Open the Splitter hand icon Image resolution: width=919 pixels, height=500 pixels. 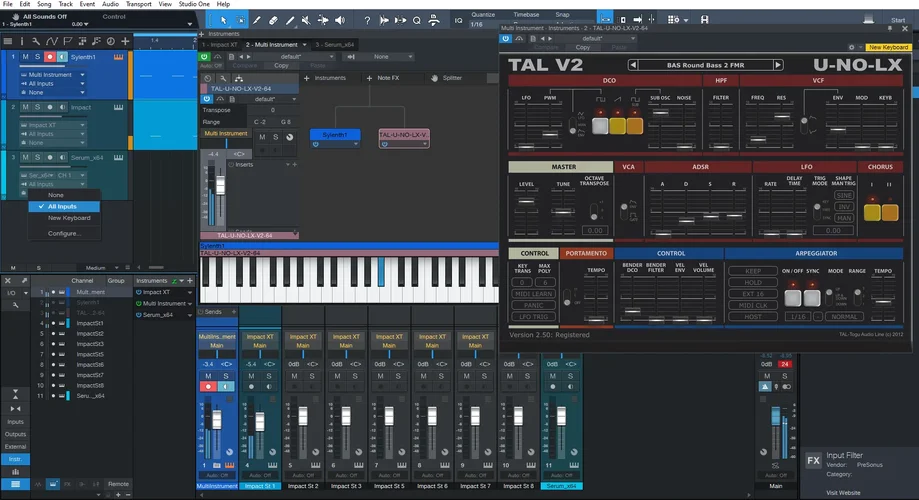click(x=433, y=78)
